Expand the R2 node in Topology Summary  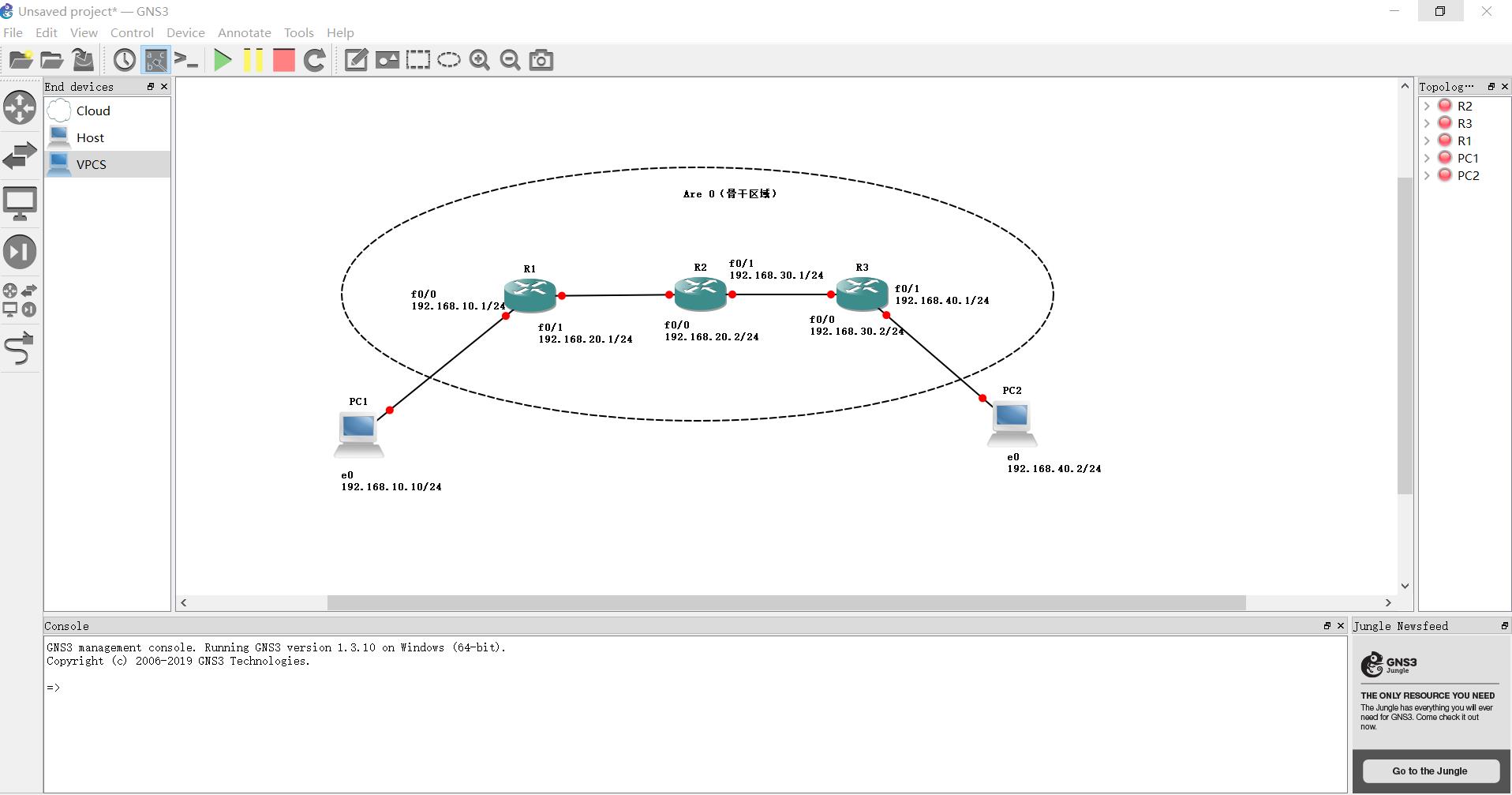point(1427,106)
